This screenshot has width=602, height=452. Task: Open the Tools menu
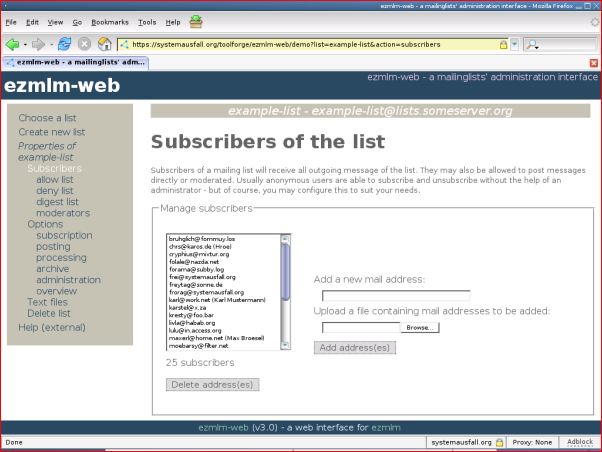(147, 22)
